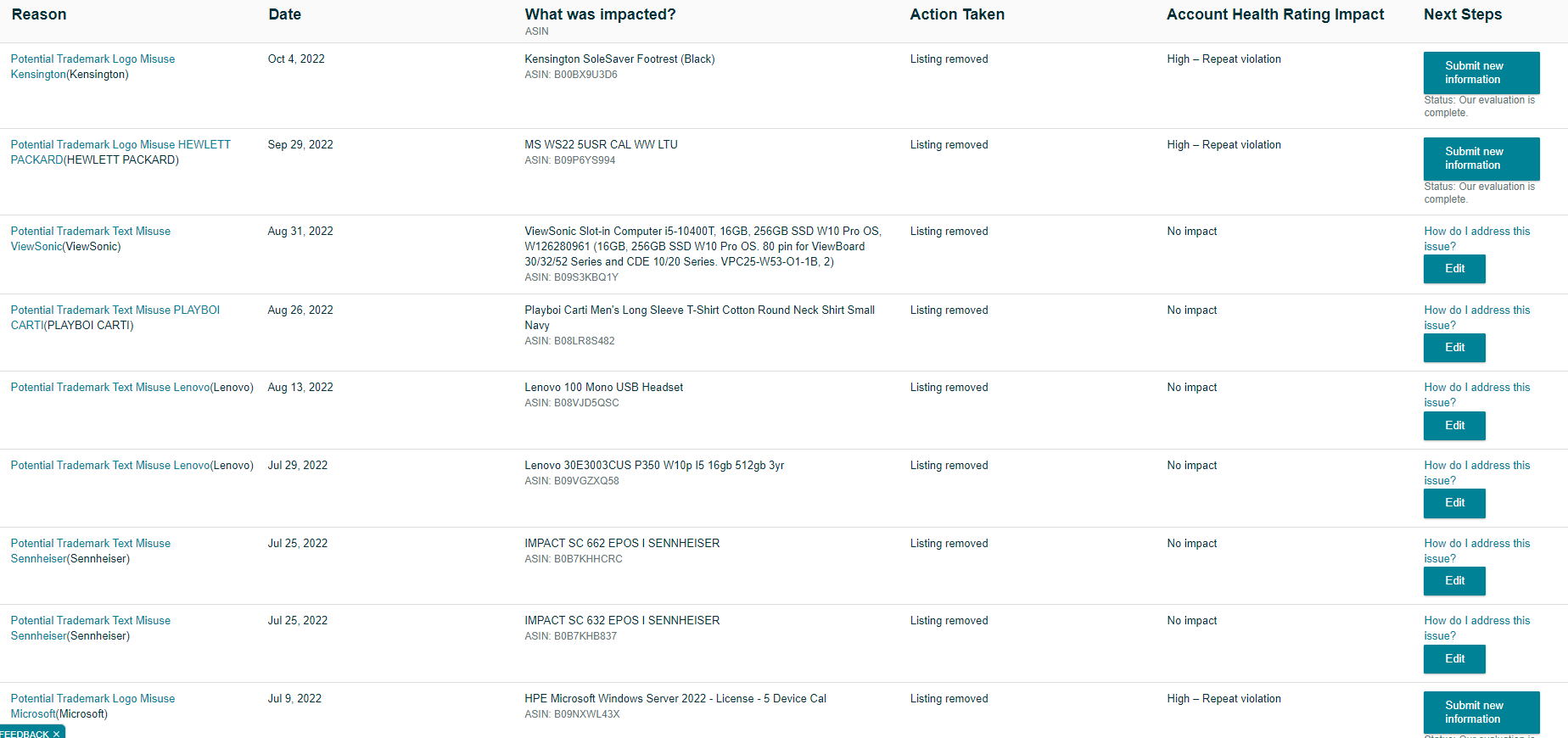Submit new information for HPE Windows Server listing

tap(1481, 712)
